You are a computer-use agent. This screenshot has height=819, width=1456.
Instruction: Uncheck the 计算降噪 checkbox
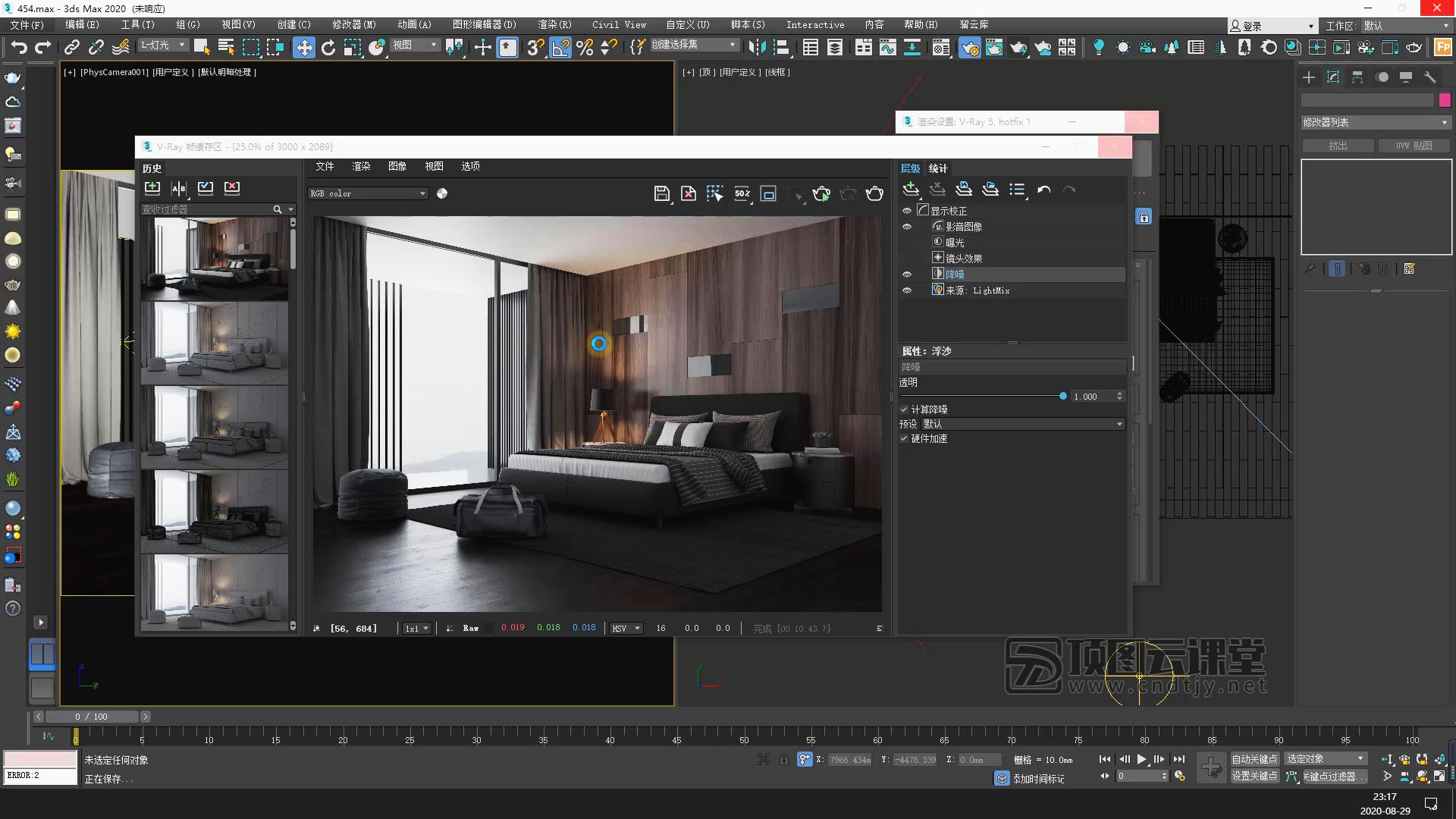click(904, 409)
